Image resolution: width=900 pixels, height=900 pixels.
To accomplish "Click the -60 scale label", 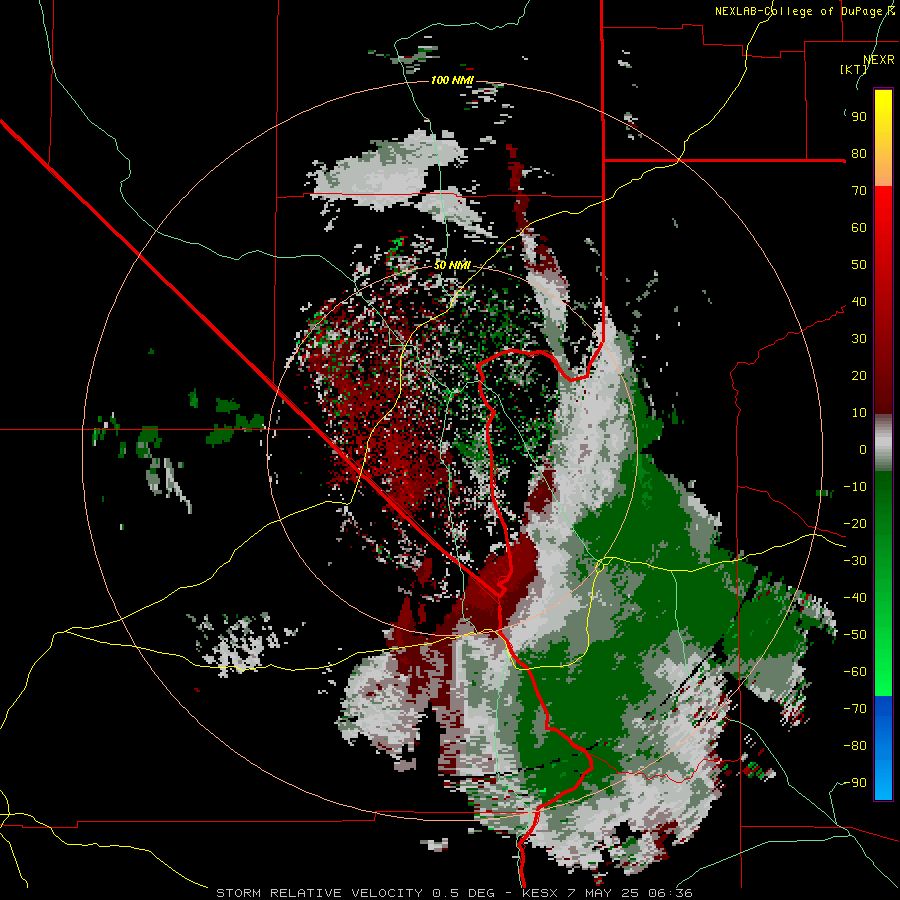I will point(855,672).
